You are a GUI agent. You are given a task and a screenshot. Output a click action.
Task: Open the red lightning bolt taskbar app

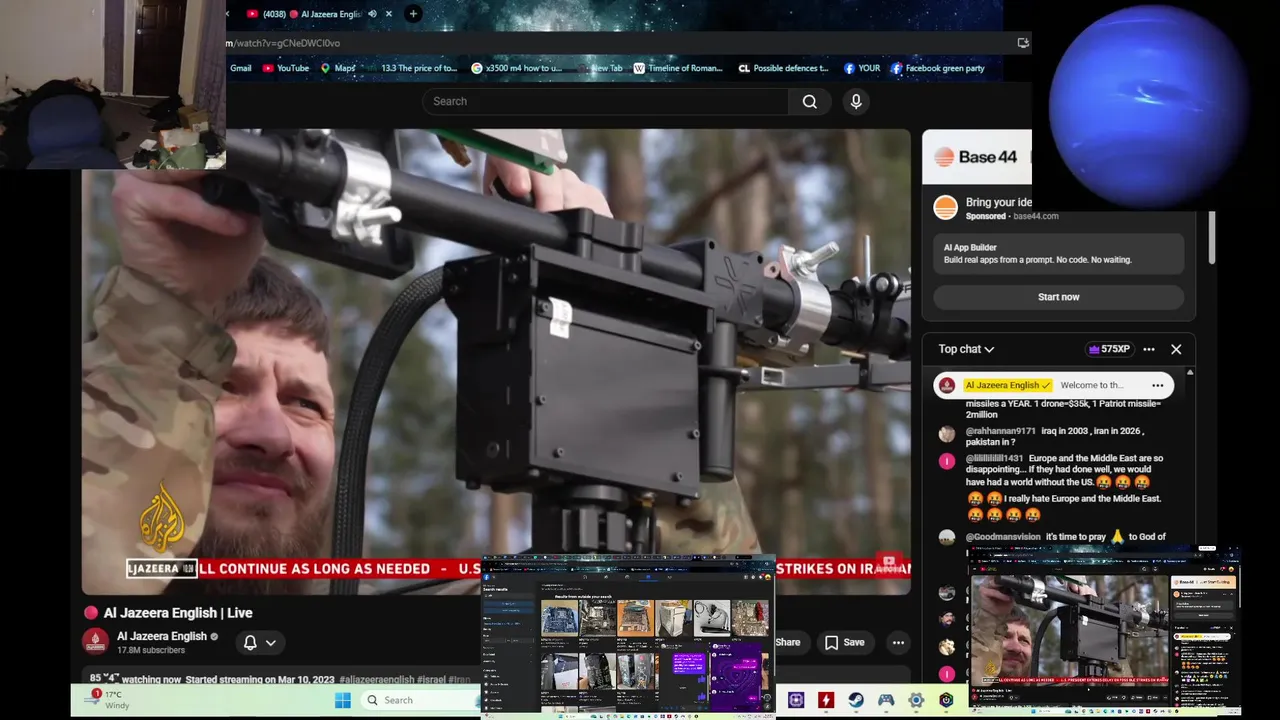[x=826, y=700]
